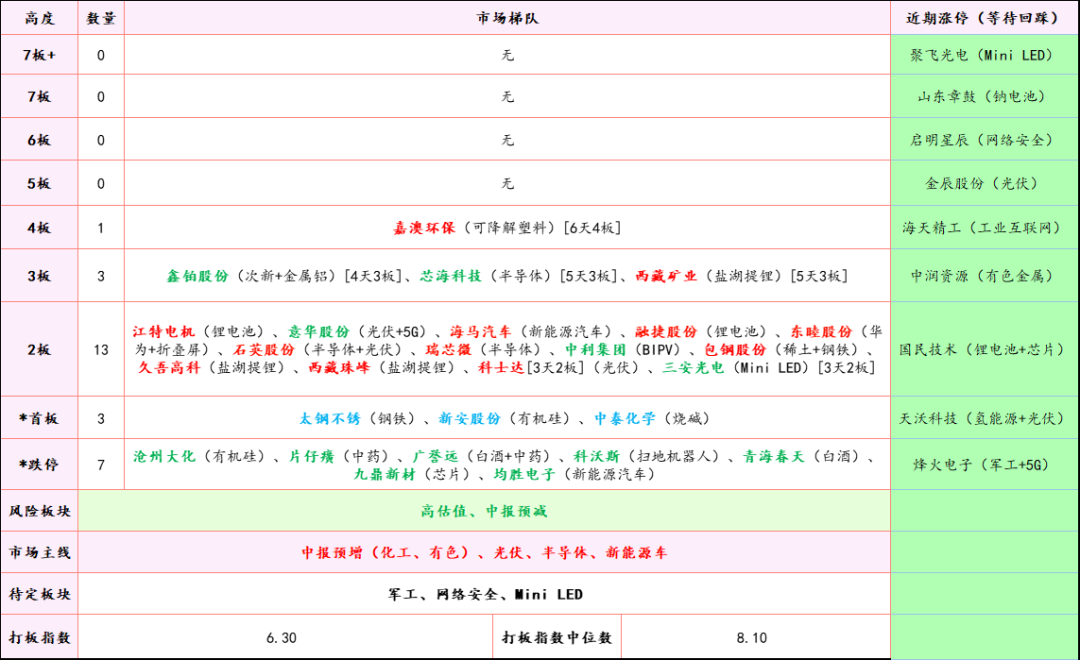Click 东睦股份 stock name
Viewport: 1080px width, 660px height.
821,331
